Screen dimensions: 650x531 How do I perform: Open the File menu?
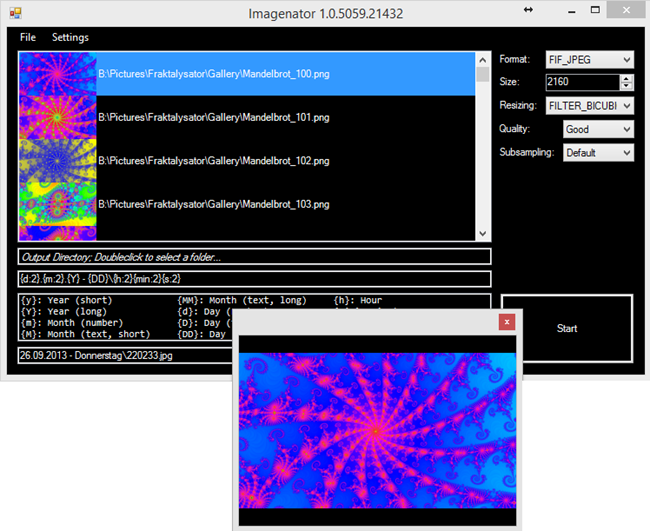coord(28,37)
